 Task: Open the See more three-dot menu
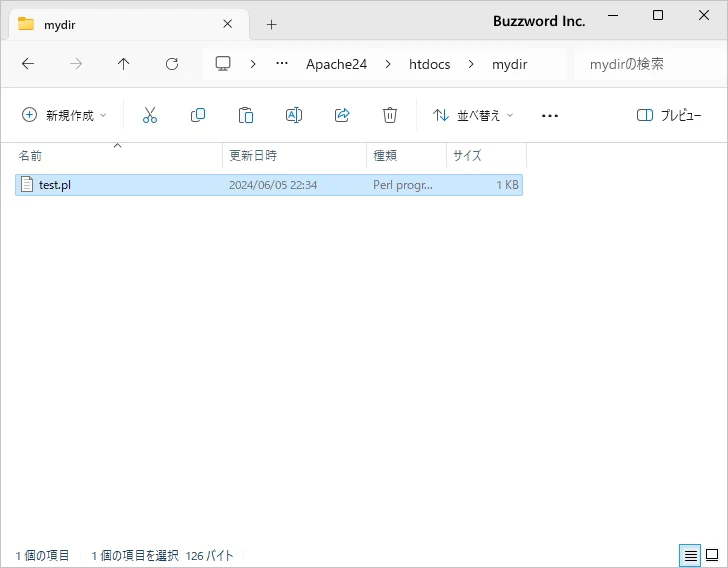click(x=549, y=115)
